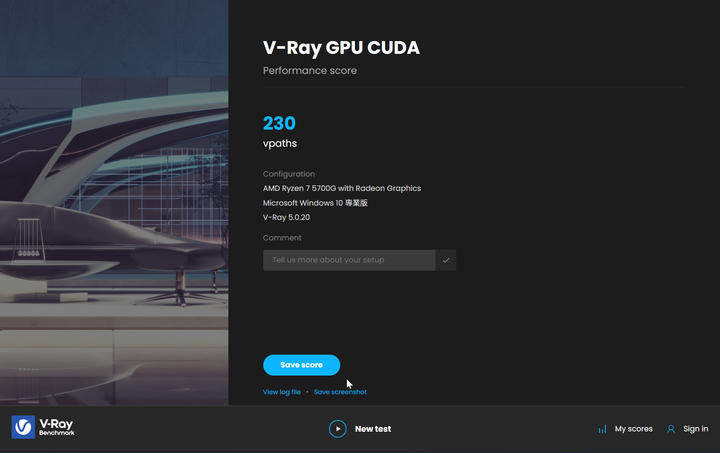
Task: Click the New test label
Action: tap(373, 429)
